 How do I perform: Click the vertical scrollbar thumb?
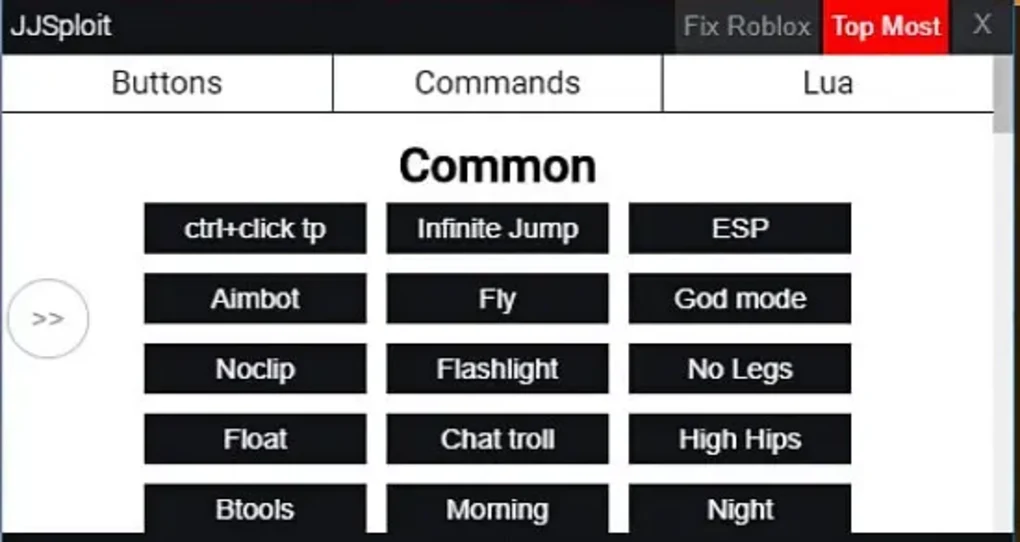(x=1004, y=95)
